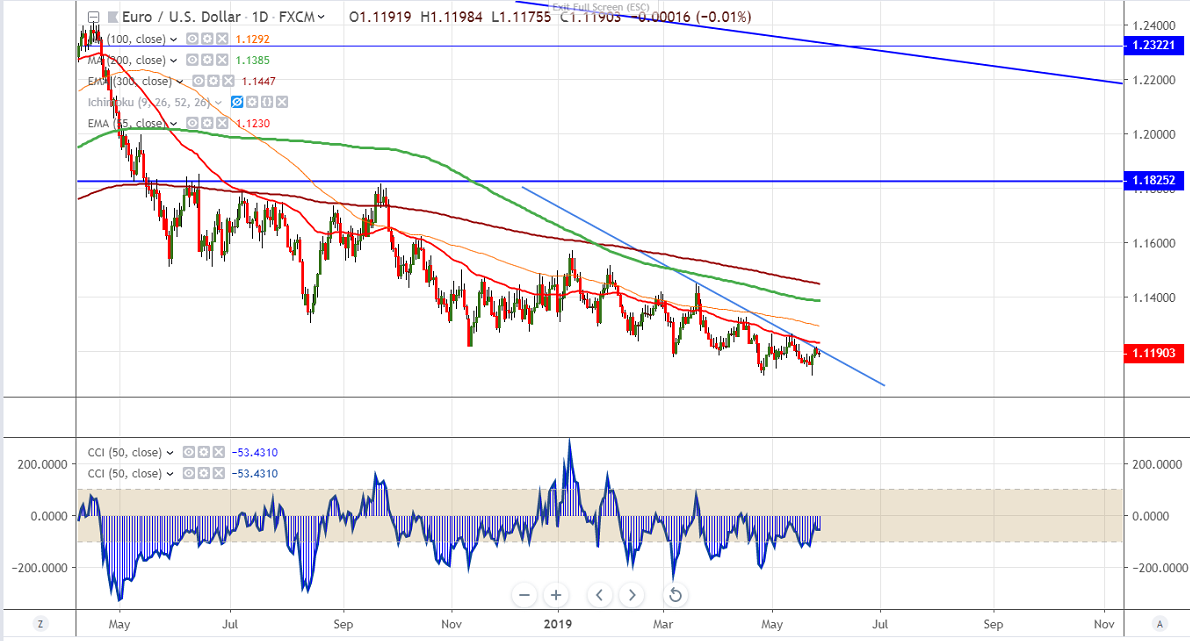Expand the Ichimoku options chevron
1190x641 pixels.
219,102
